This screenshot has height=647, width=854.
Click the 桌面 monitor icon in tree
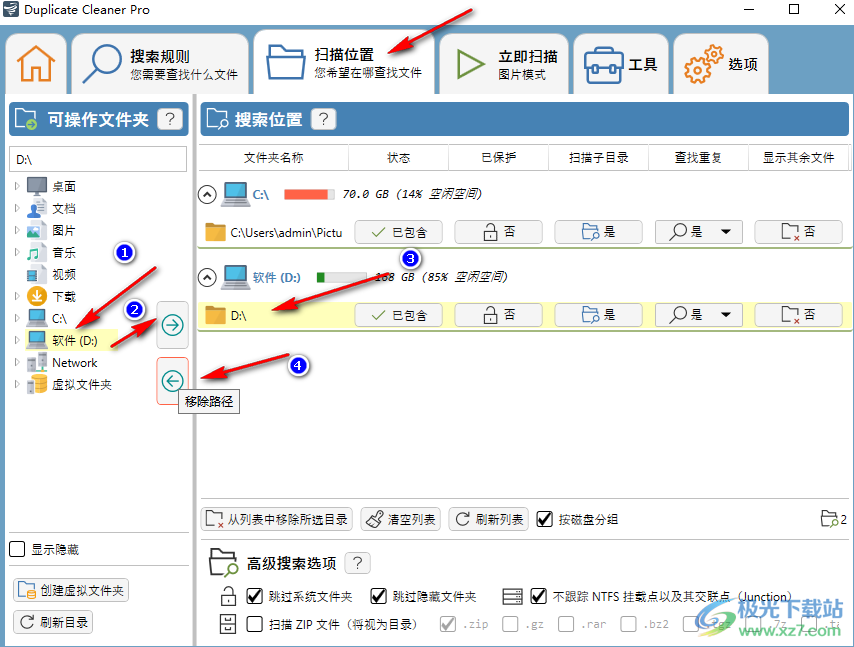click(37, 186)
